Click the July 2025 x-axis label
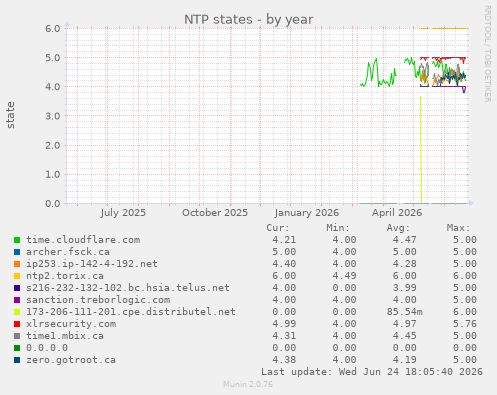Screen dimensions: 497x395 tap(123, 213)
